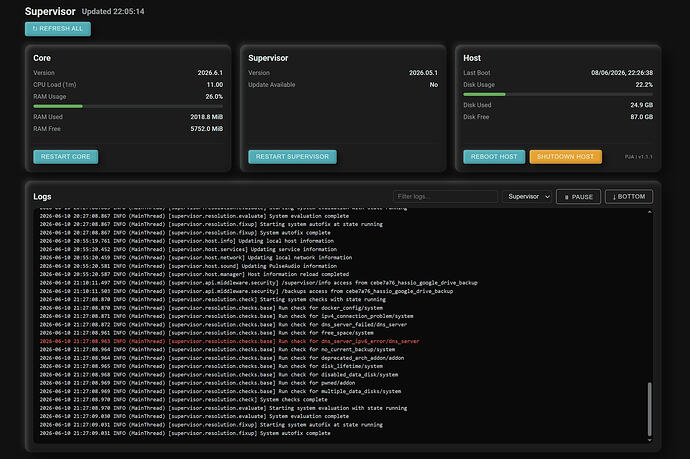Screen dimensions: 690x459
Task: Select Update Available value No
Action: [434, 84]
